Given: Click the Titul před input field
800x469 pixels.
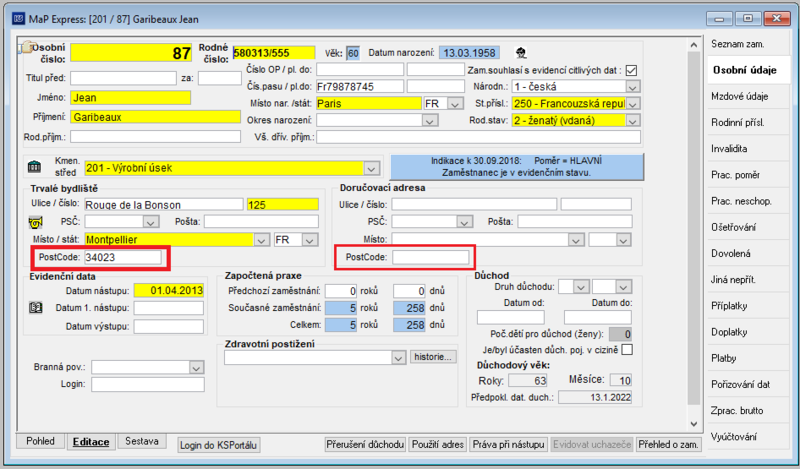Looking at the screenshot, I should coord(123,78).
